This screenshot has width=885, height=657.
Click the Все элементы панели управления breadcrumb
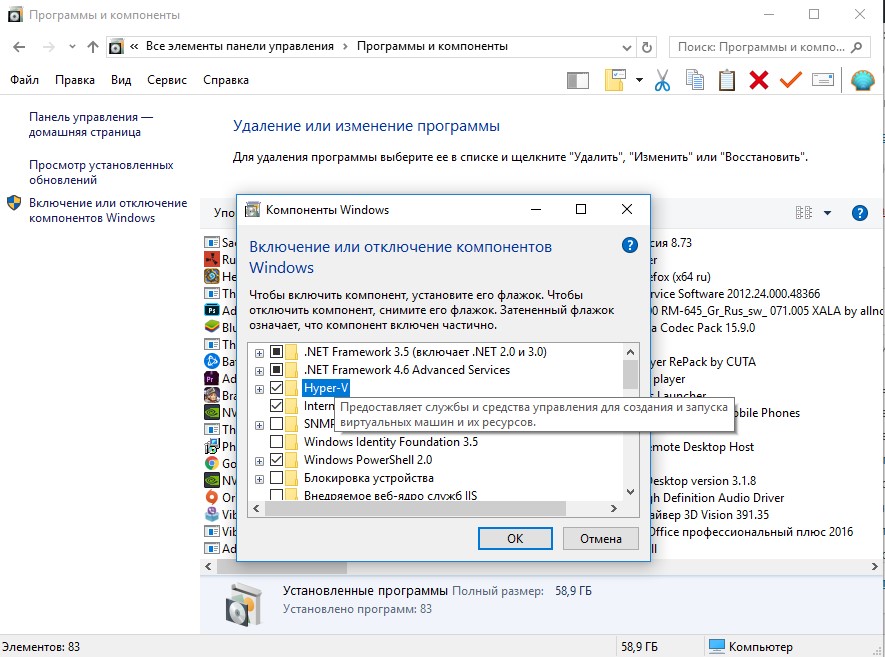[239, 46]
